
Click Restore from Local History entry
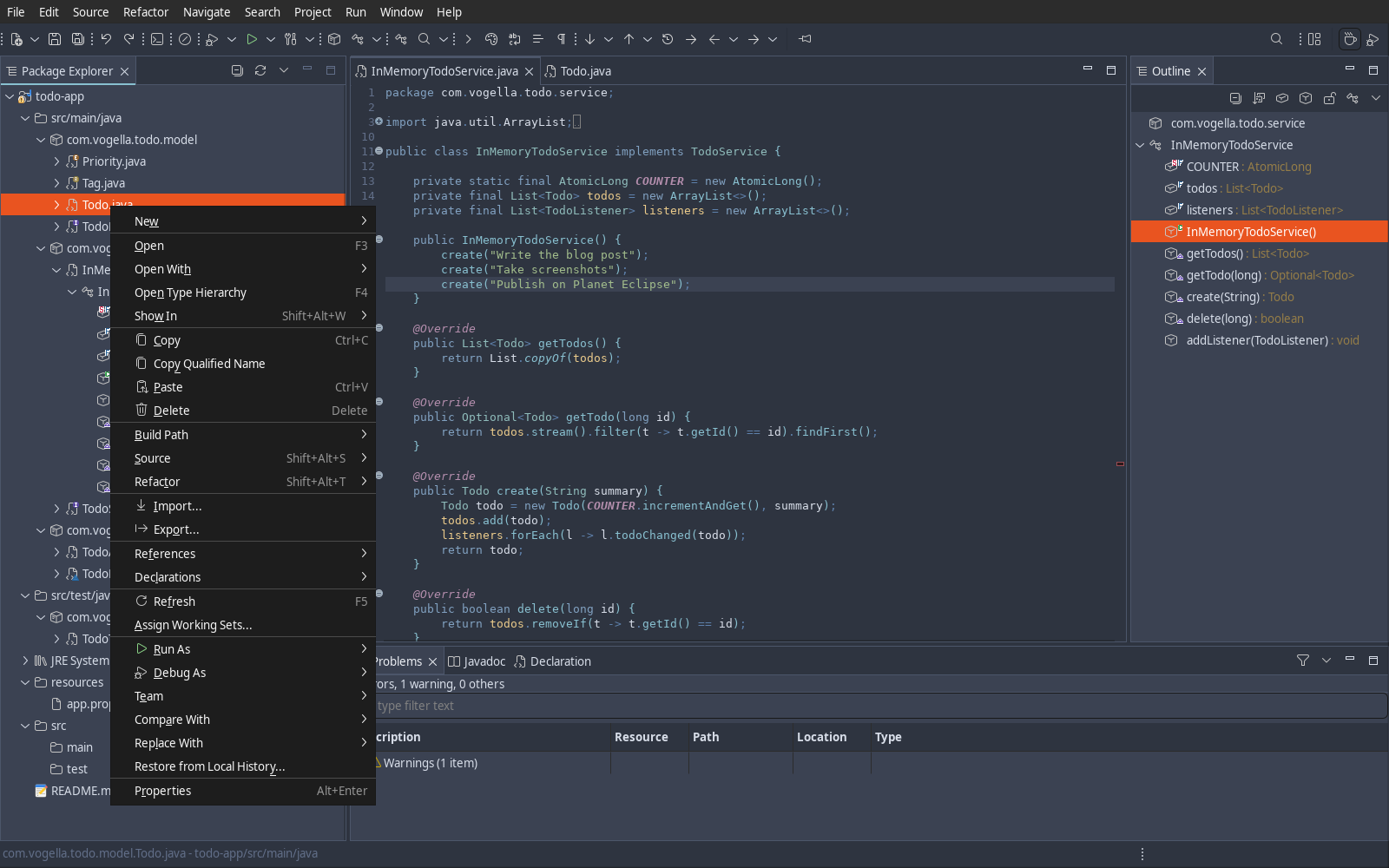coord(243,766)
